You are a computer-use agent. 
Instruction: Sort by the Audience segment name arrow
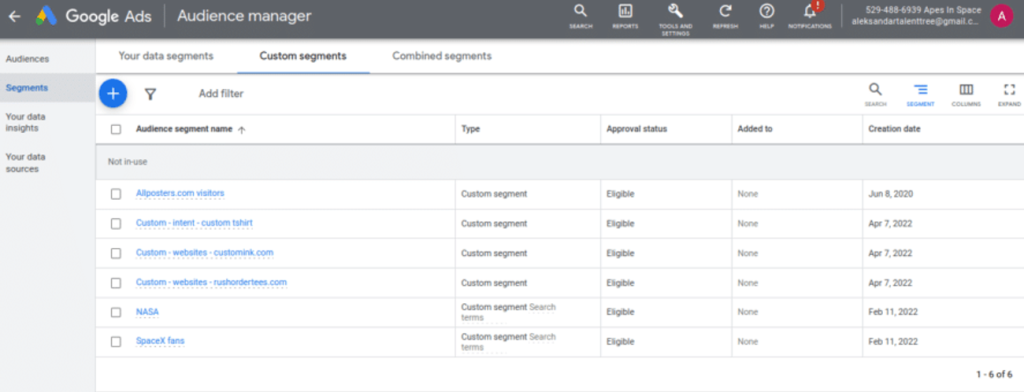click(x=242, y=130)
